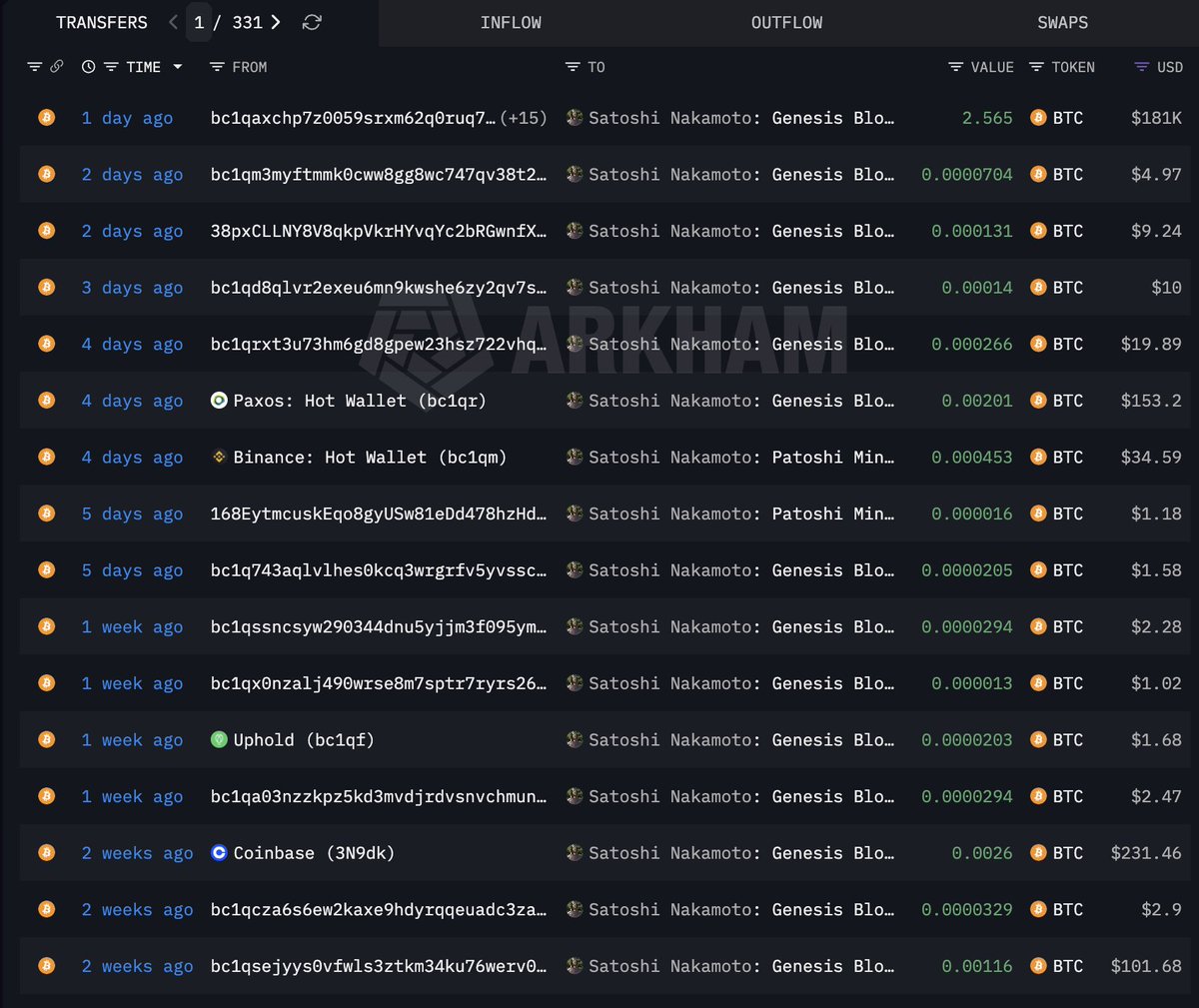Open sender address bc1qx0nzalj490wrse8m7sptr7ryrs26
The width and height of the screenshot is (1199, 1008).
pyautogui.click(x=379, y=684)
